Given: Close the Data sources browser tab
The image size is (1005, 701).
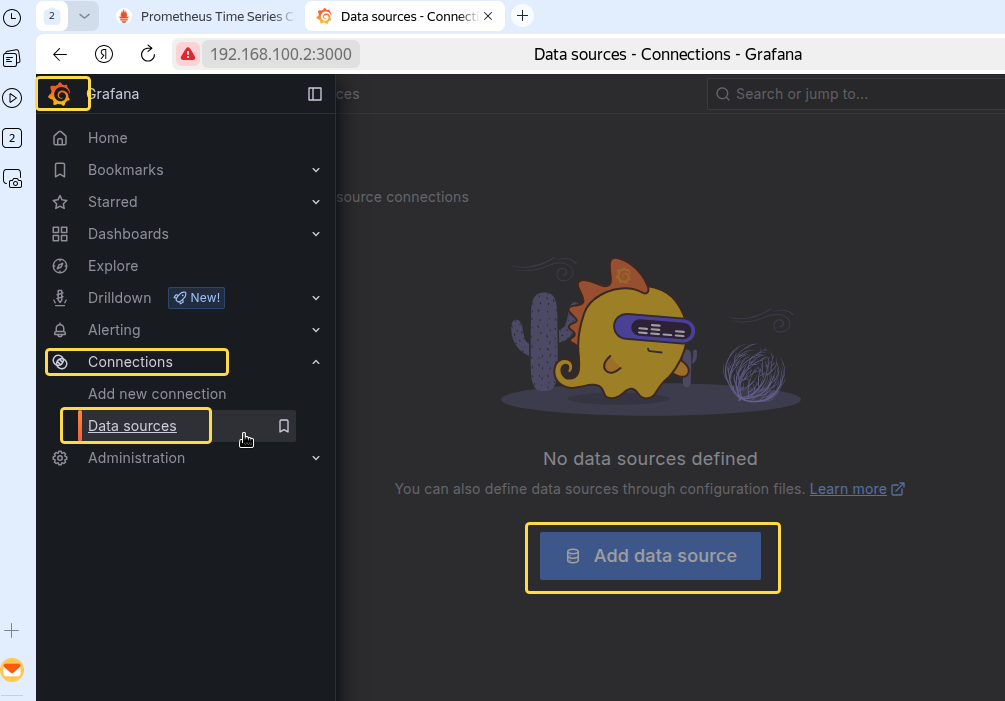Looking at the screenshot, I should (488, 17).
